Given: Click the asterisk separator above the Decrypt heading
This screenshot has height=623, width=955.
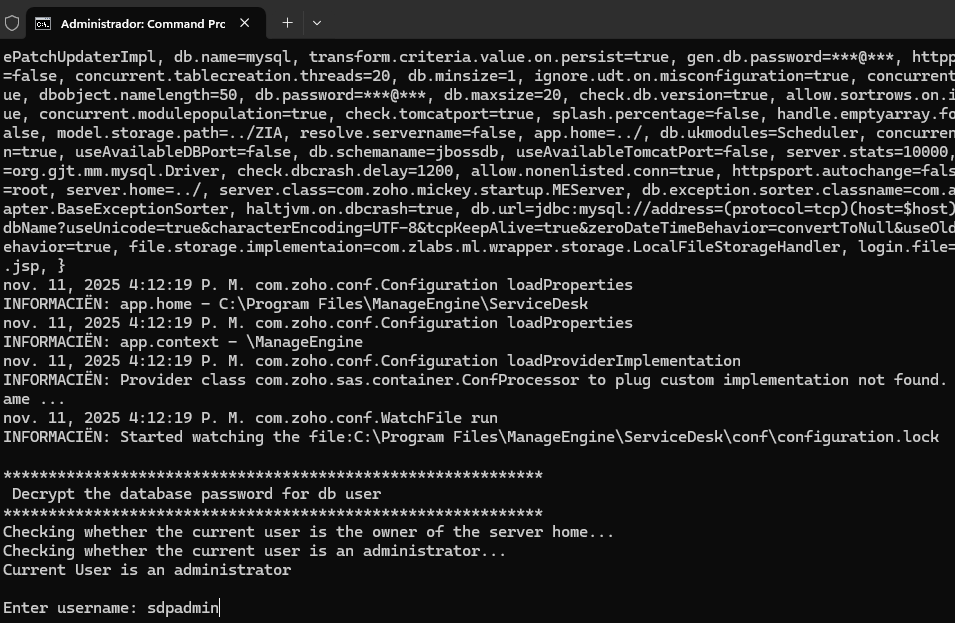Looking at the screenshot, I should tap(273, 475).
